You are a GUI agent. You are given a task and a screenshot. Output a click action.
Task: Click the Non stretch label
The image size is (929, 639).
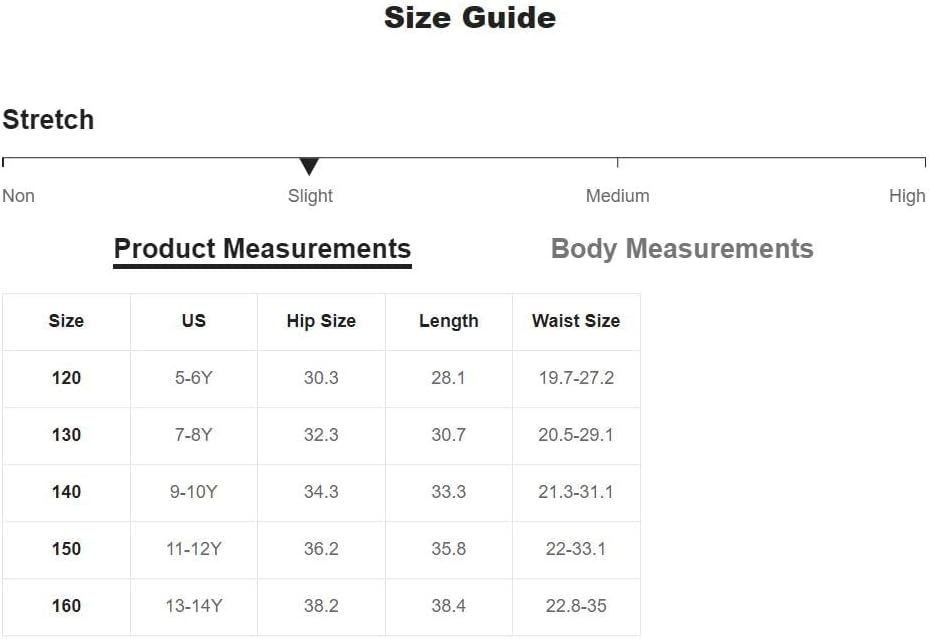[x=18, y=196]
